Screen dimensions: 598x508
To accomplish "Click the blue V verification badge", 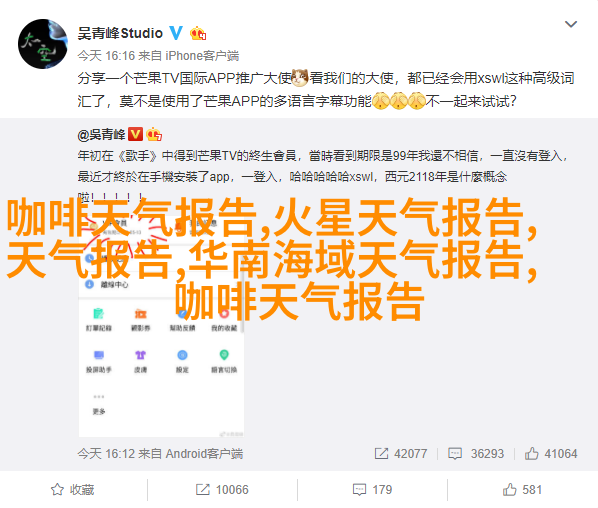I will 176,33.
